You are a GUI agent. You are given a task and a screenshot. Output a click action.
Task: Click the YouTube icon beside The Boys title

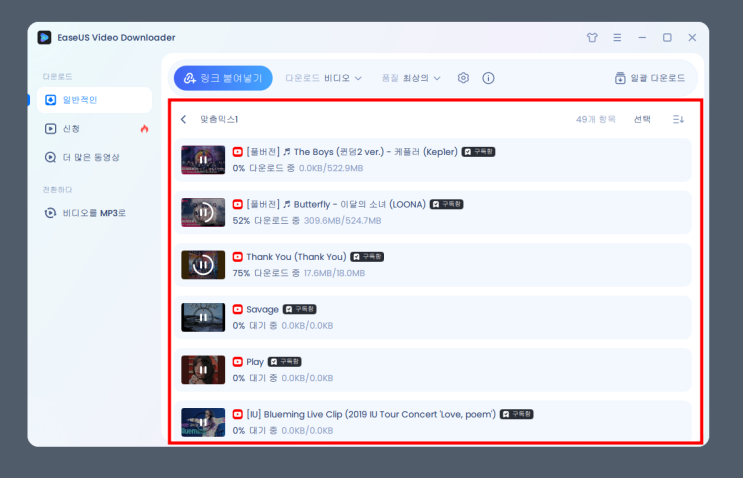click(238, 152)
